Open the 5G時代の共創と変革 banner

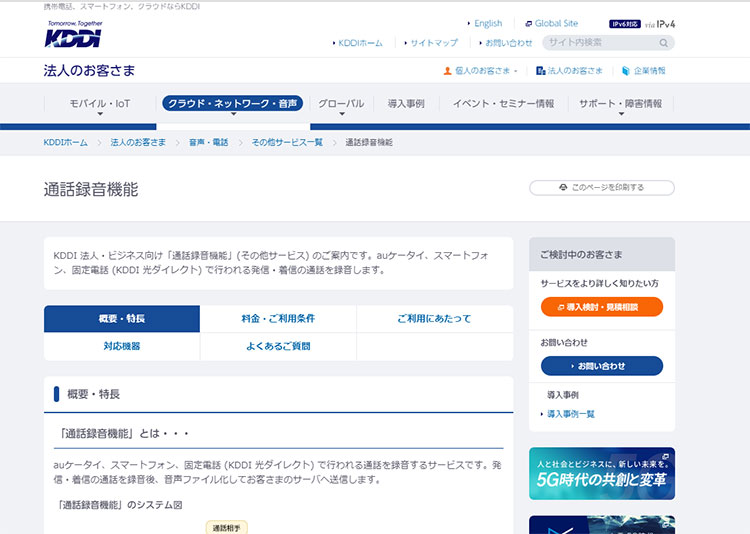point(602,474)
